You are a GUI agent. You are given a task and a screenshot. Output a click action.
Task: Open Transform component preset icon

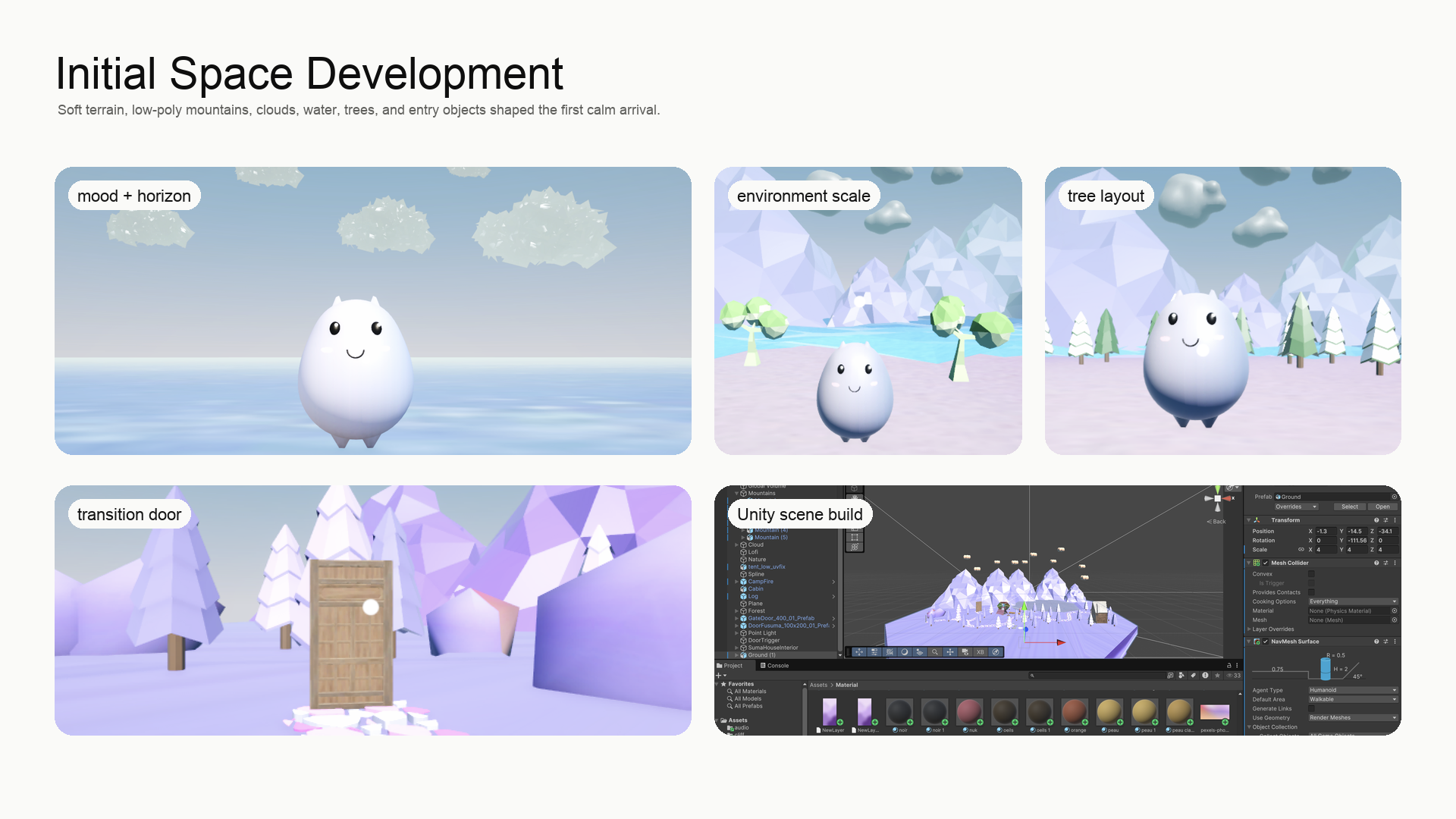1385,520
